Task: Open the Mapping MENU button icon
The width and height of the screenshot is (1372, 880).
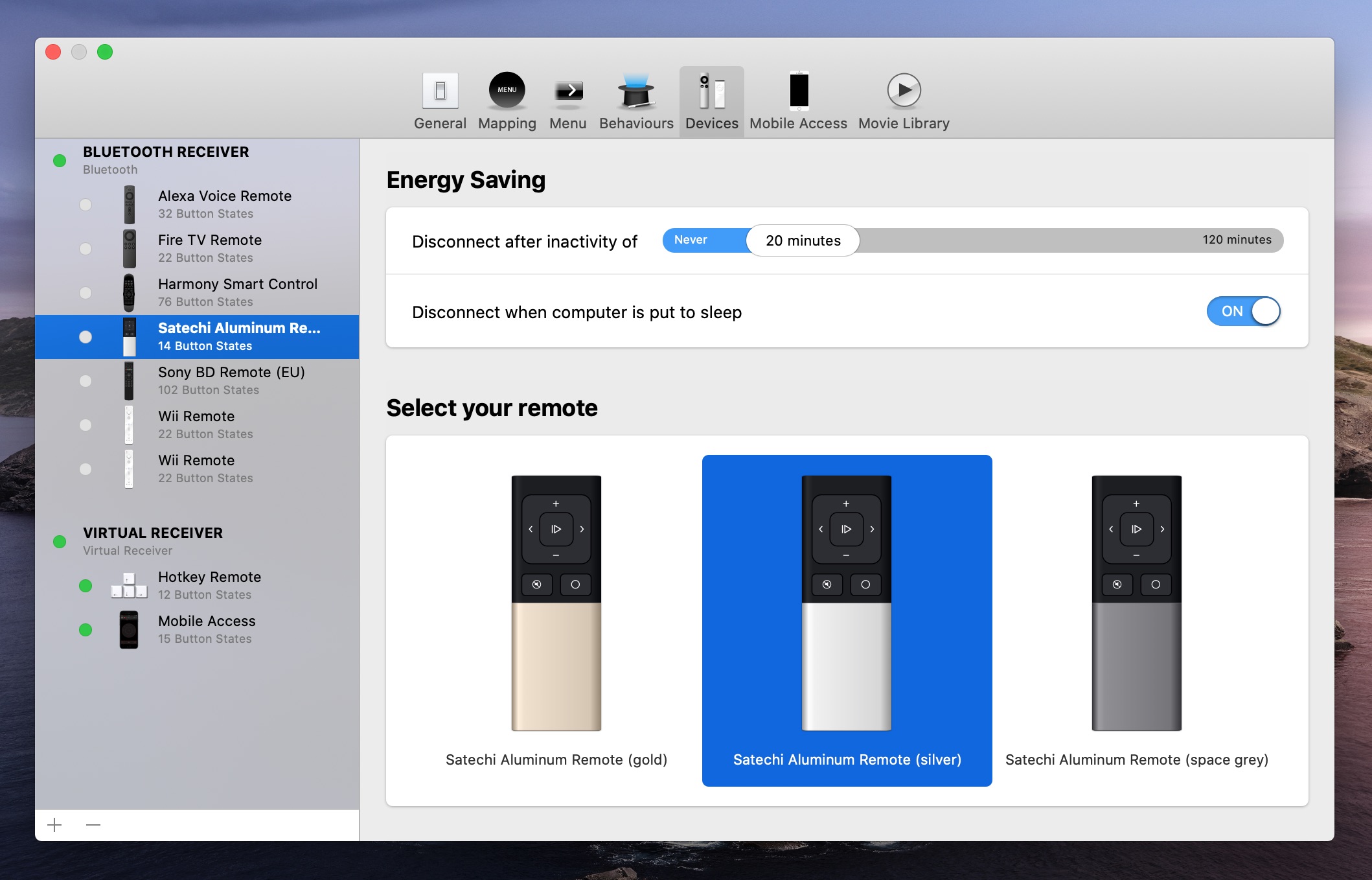Action: 507,90
